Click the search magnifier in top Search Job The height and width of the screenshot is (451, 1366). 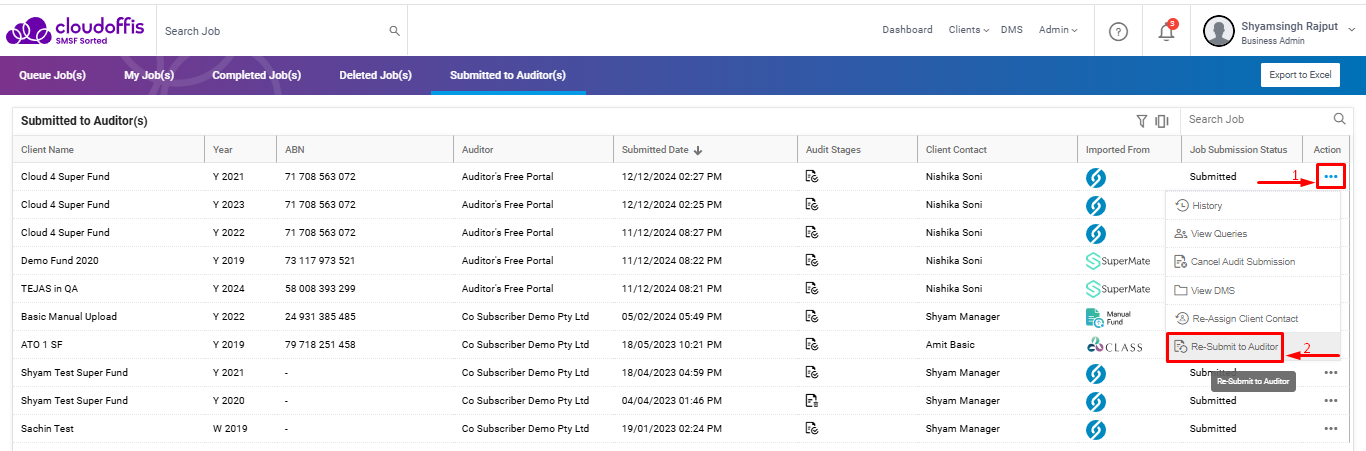click(395, 31)
